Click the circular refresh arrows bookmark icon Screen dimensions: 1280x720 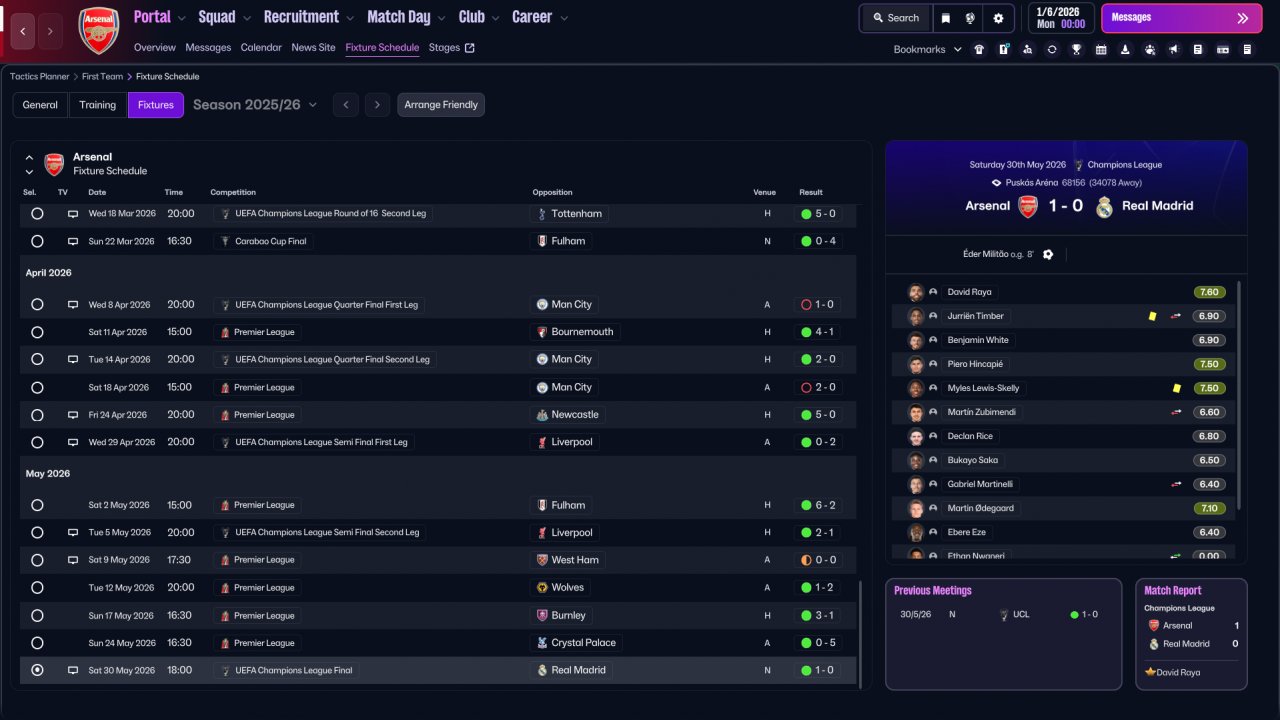pos(1052,49)
